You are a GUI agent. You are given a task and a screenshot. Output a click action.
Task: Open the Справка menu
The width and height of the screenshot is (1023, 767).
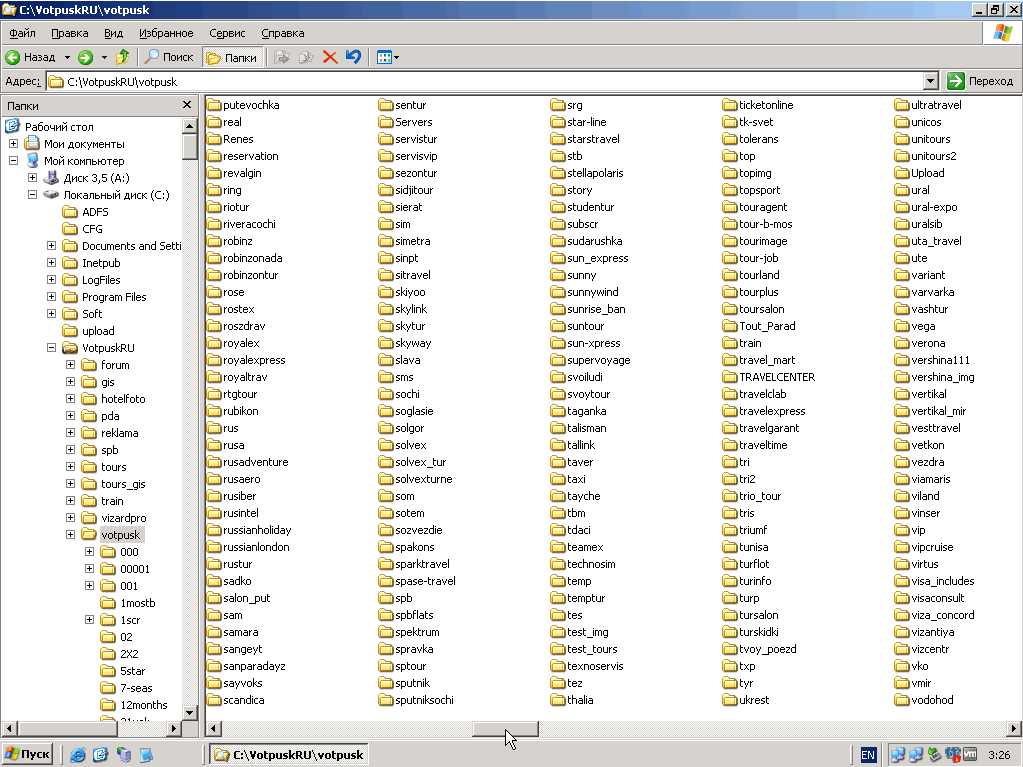click(x=282, y=33)
